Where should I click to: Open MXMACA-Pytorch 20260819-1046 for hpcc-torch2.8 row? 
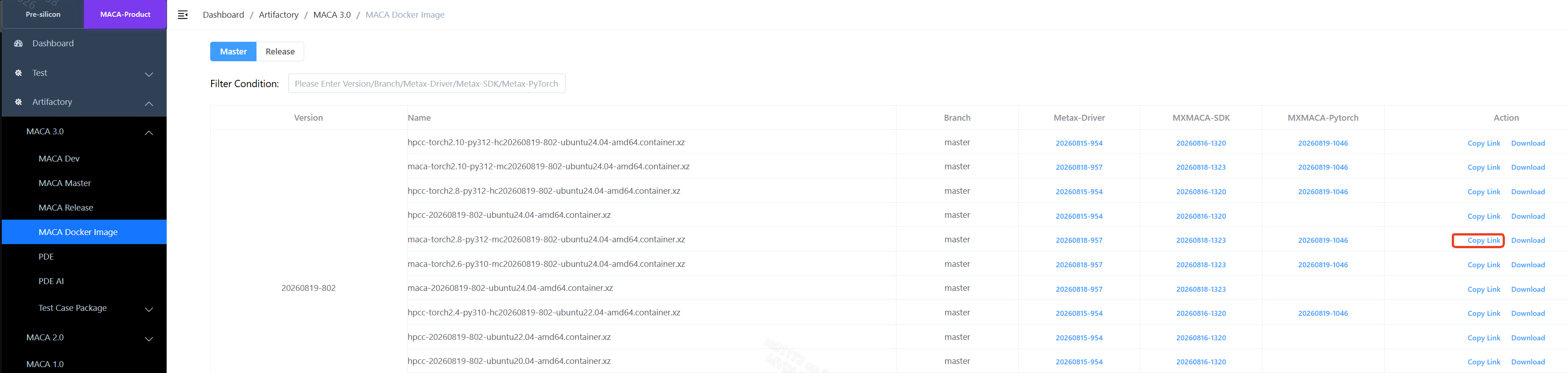pyautogui.click(x=1323, y=191)
